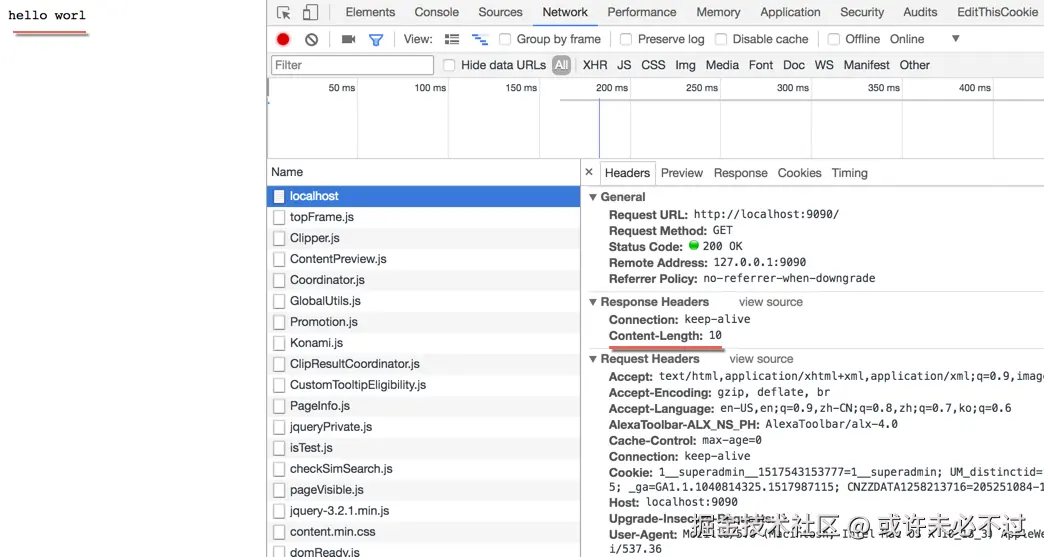Select the content.min.css request
Image resolution: width=1044 pixels, height=557 pixels.
pyautogui.click(x=423, y=532)
